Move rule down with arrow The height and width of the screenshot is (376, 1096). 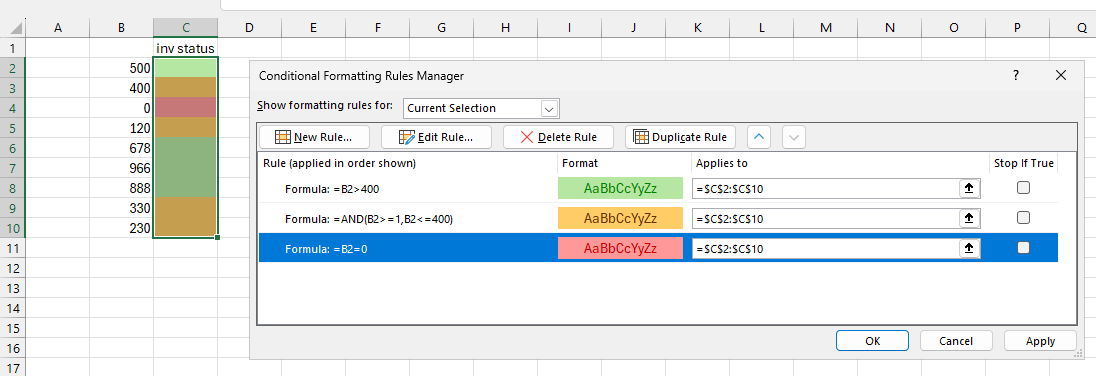pos(793,137)
